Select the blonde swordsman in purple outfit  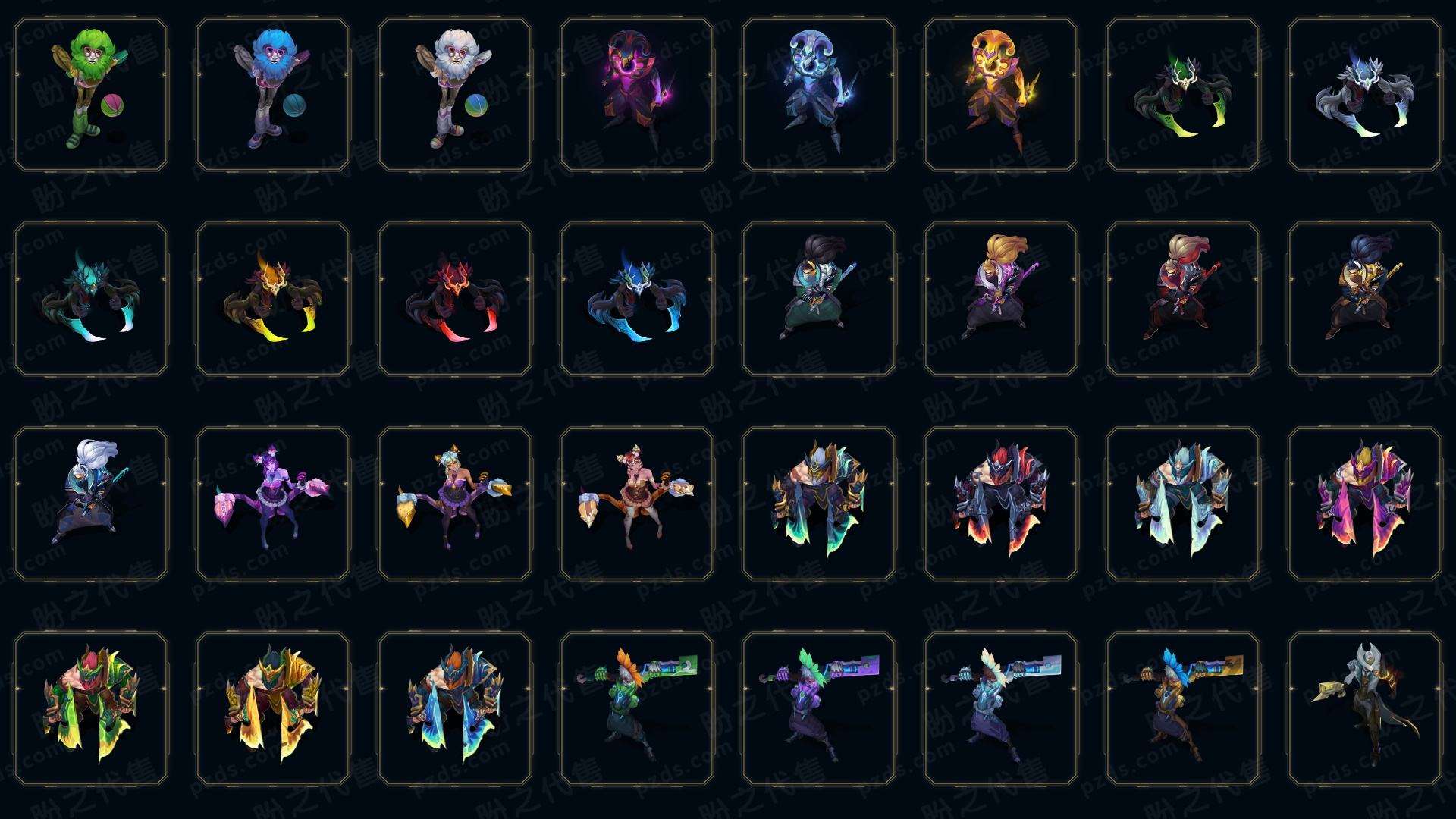pyautogui.click(x=1001, y=299)
